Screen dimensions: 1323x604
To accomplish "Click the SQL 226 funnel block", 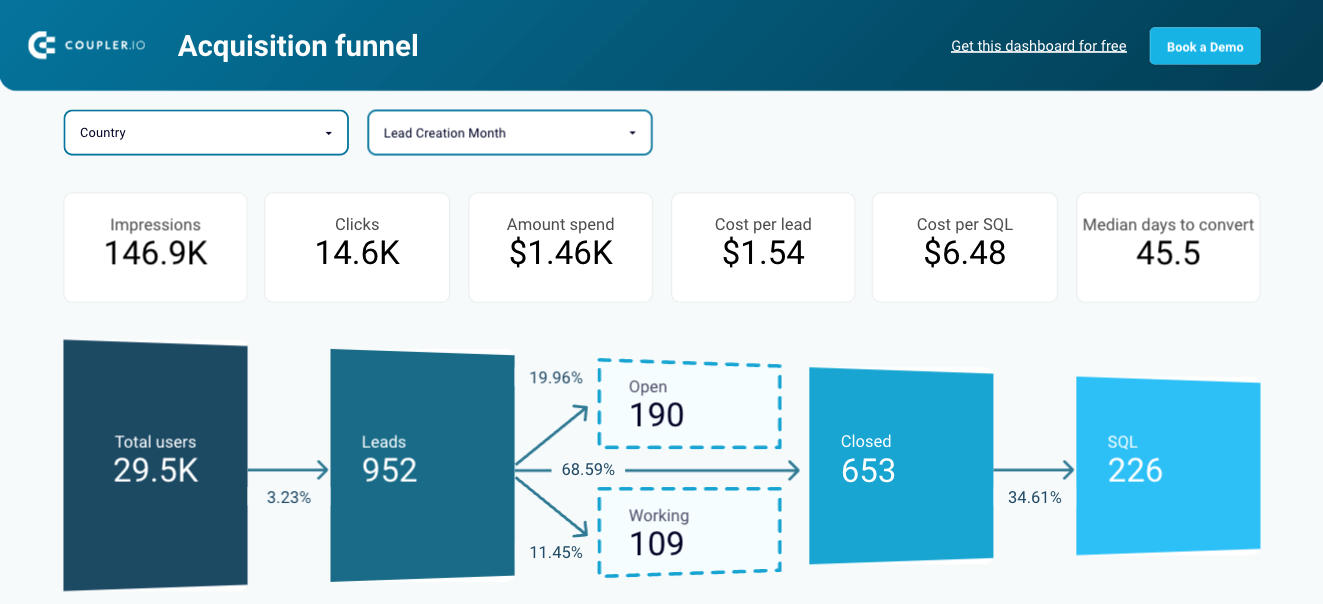I will click(1168, 465).
